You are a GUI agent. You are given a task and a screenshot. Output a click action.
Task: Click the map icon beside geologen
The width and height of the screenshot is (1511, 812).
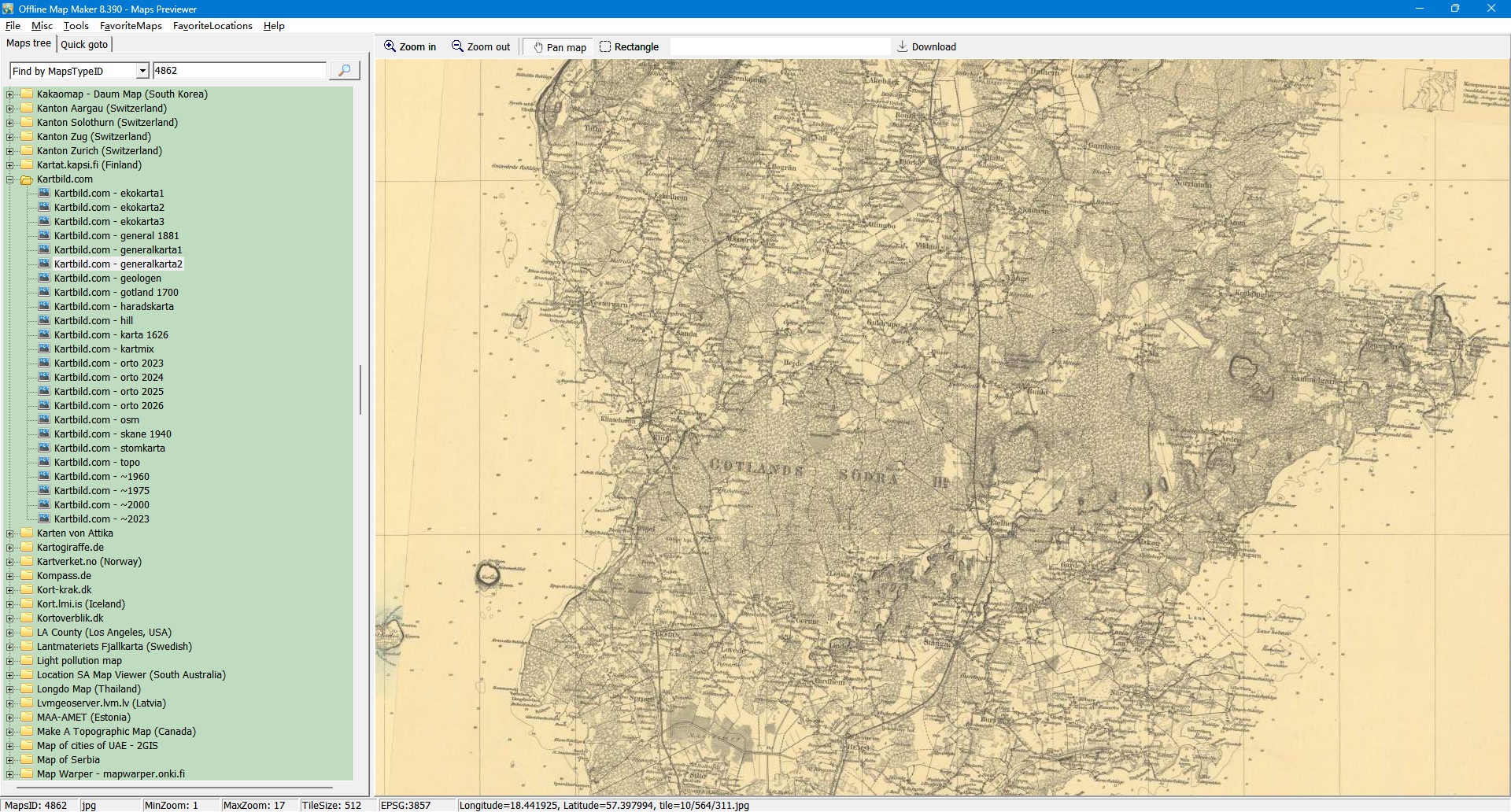tap(44, 278)
